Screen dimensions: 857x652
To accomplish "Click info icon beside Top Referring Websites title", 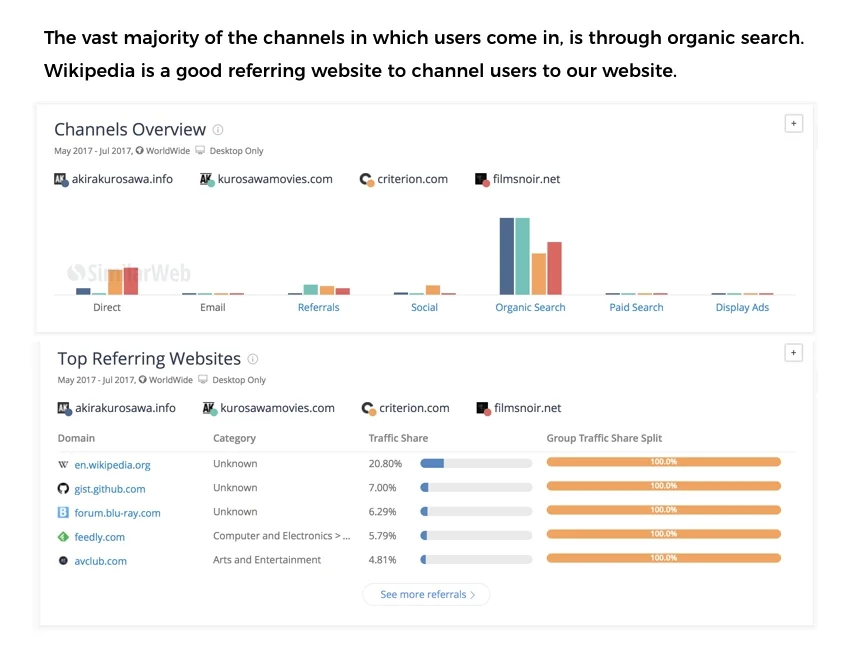I will click(x=253, y=359).
